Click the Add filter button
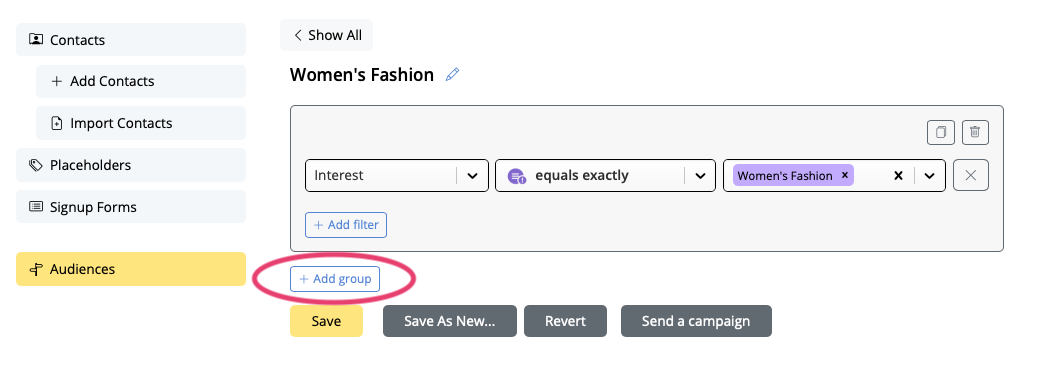The width and height of the screenshot is (1037, 377). [x=346, y=225]
